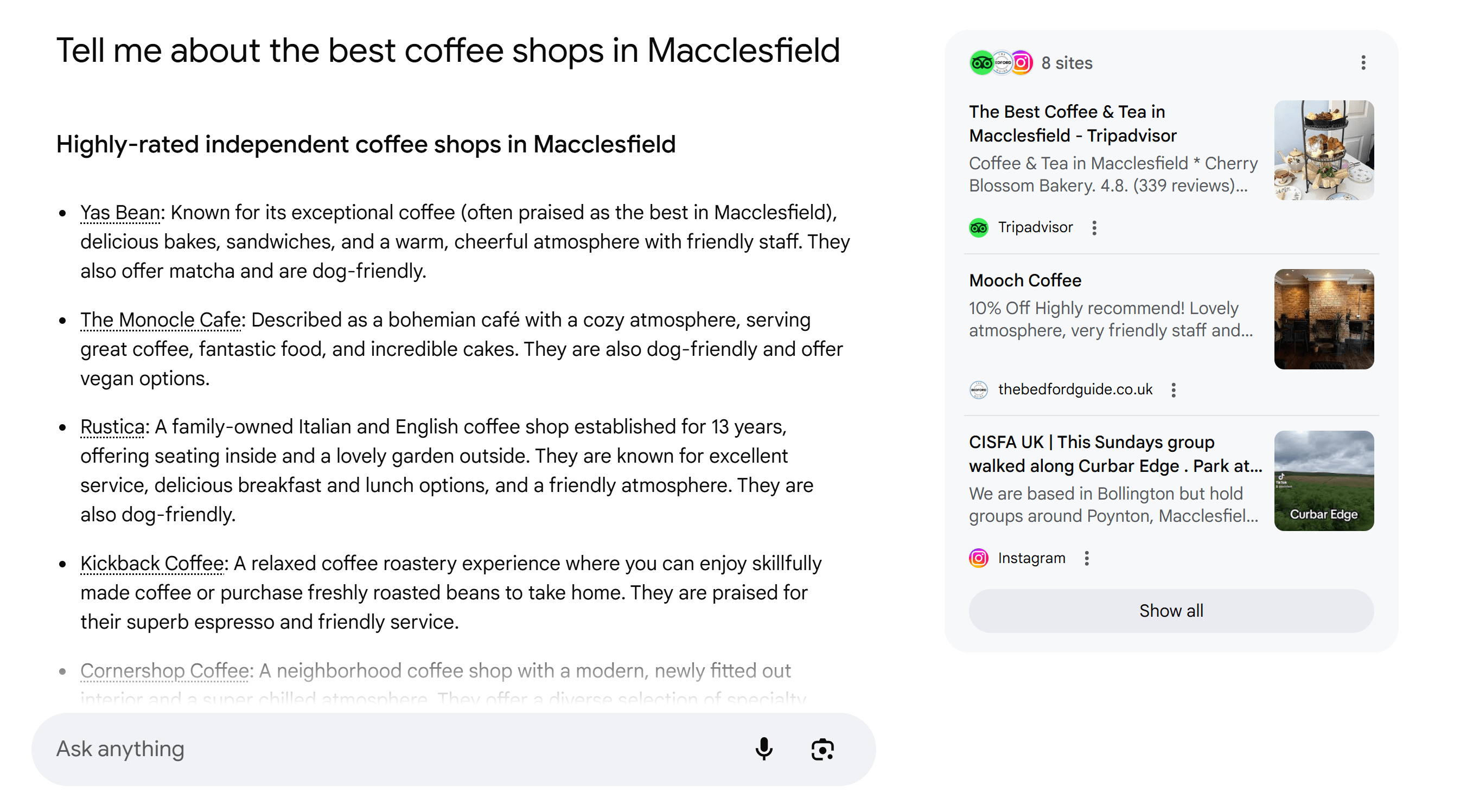Click the Ask anything input field
This screenshot has height=812, width=1473.
[343, 748]
